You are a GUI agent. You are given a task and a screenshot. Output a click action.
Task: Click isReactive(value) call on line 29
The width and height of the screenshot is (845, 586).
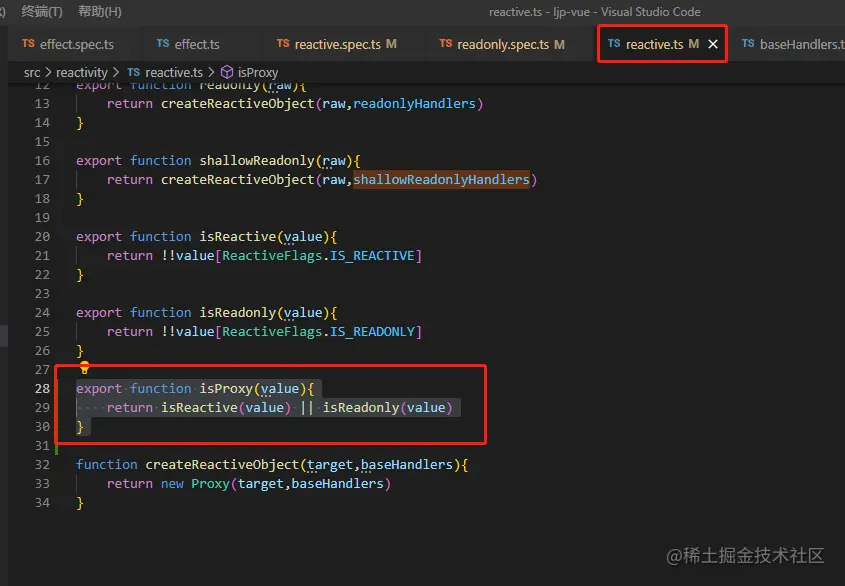coord(226,408)
